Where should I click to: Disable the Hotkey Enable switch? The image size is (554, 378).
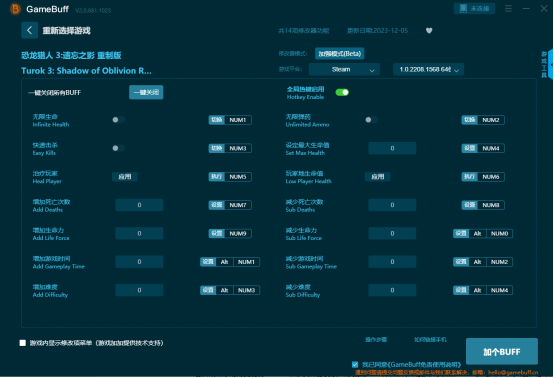tap(342, 92)
